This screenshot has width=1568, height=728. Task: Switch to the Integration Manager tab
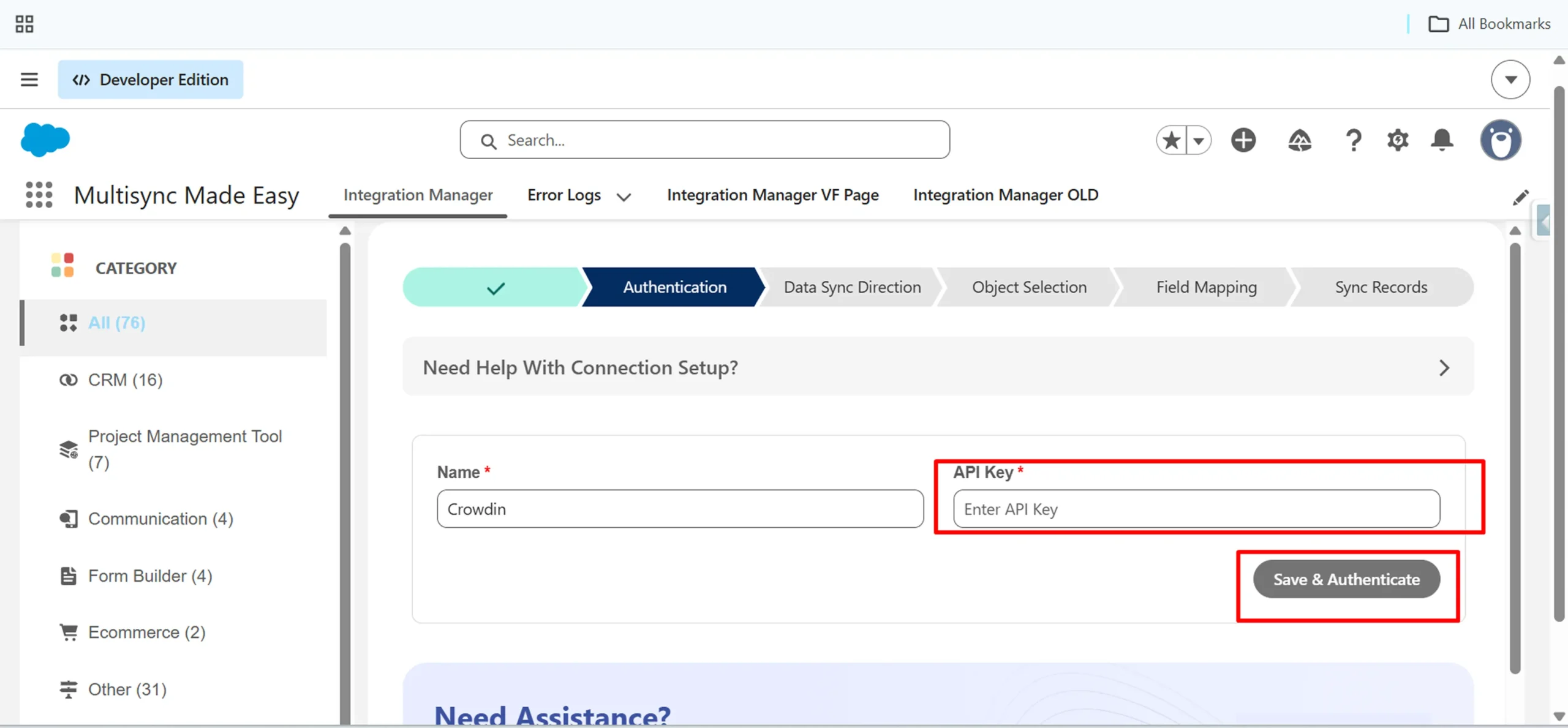[418, 195]
